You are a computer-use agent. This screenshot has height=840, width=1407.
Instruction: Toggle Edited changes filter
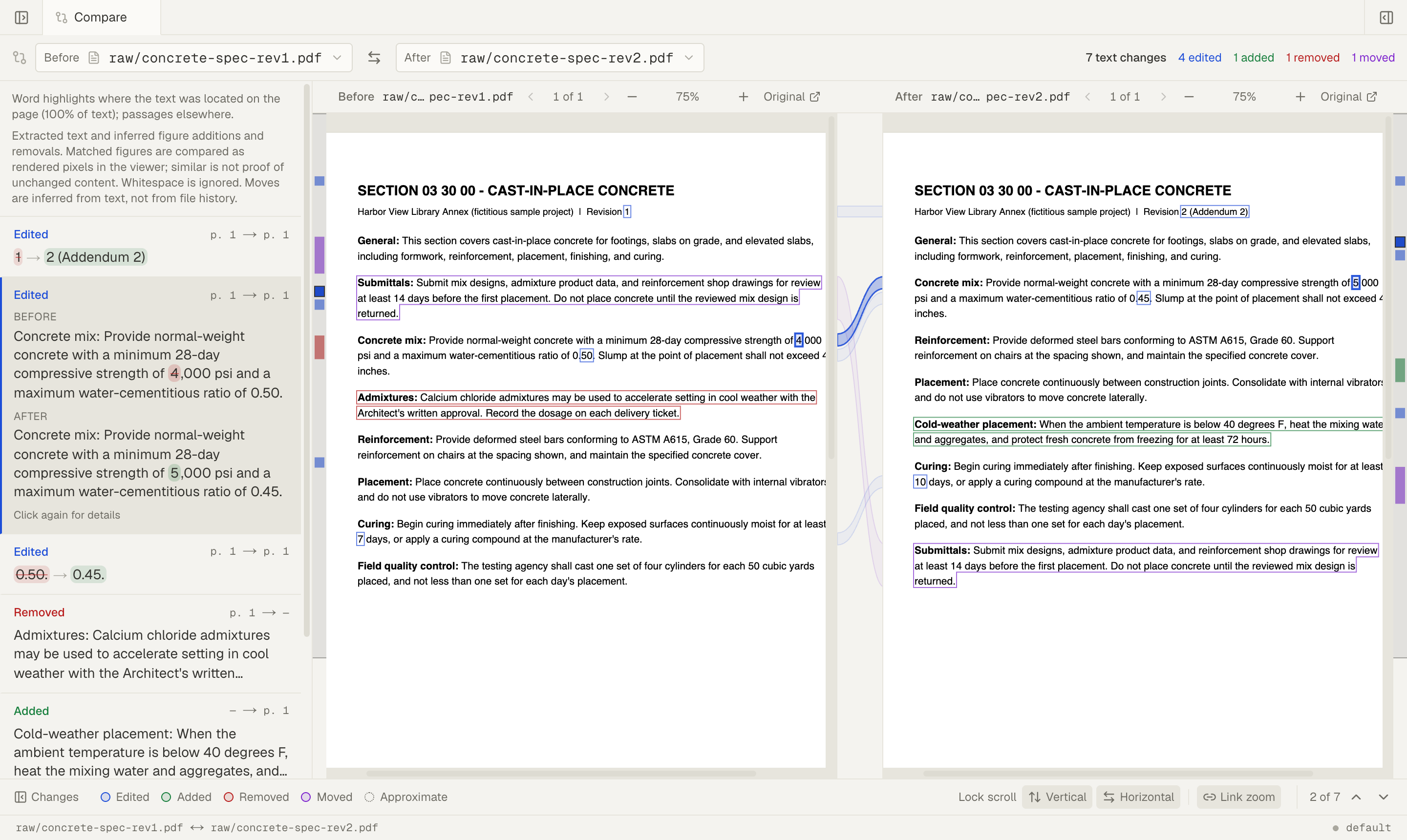(125, 797)
